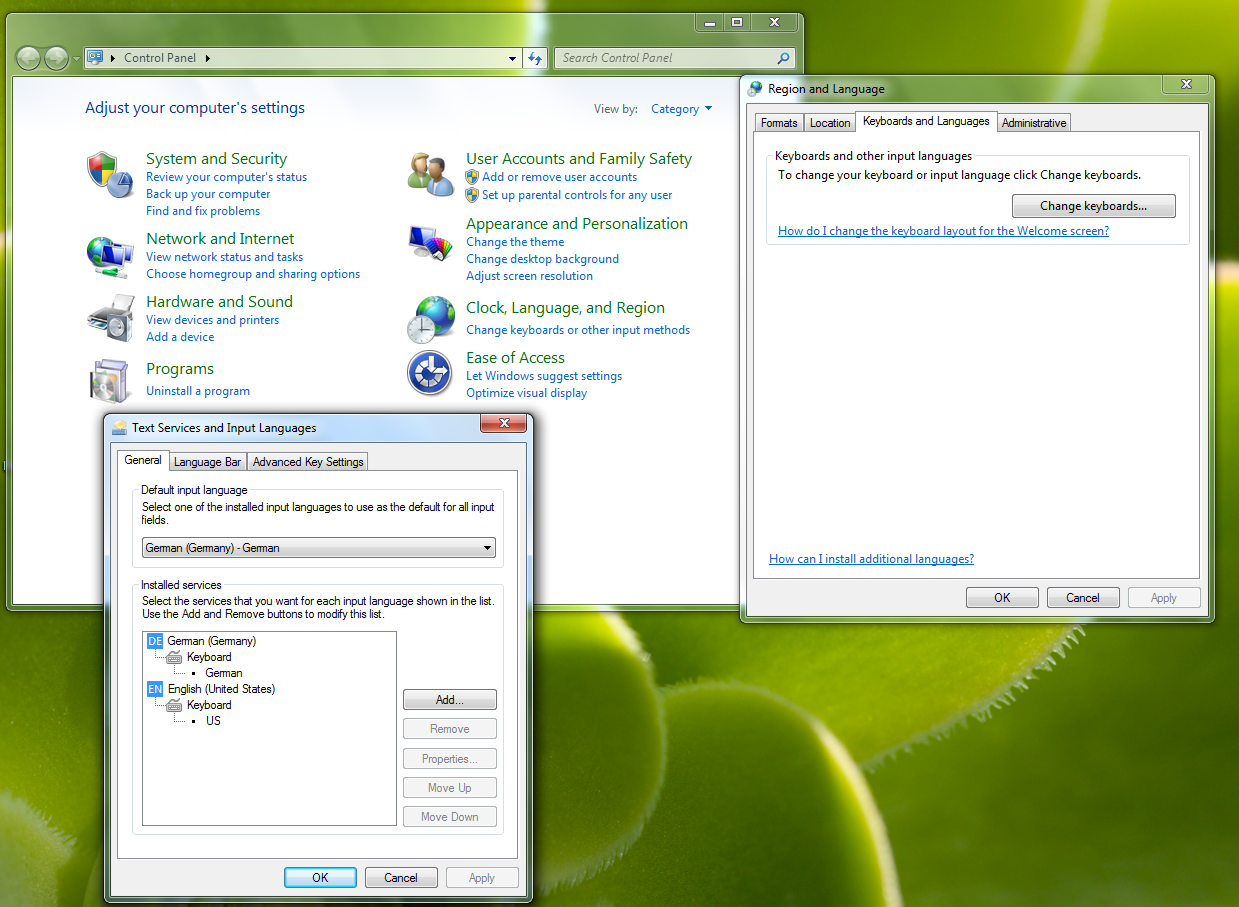The height and width of the screenshot is (907, 1239).
Task: Open Find and fix problems link
Action: pos(203,211)
